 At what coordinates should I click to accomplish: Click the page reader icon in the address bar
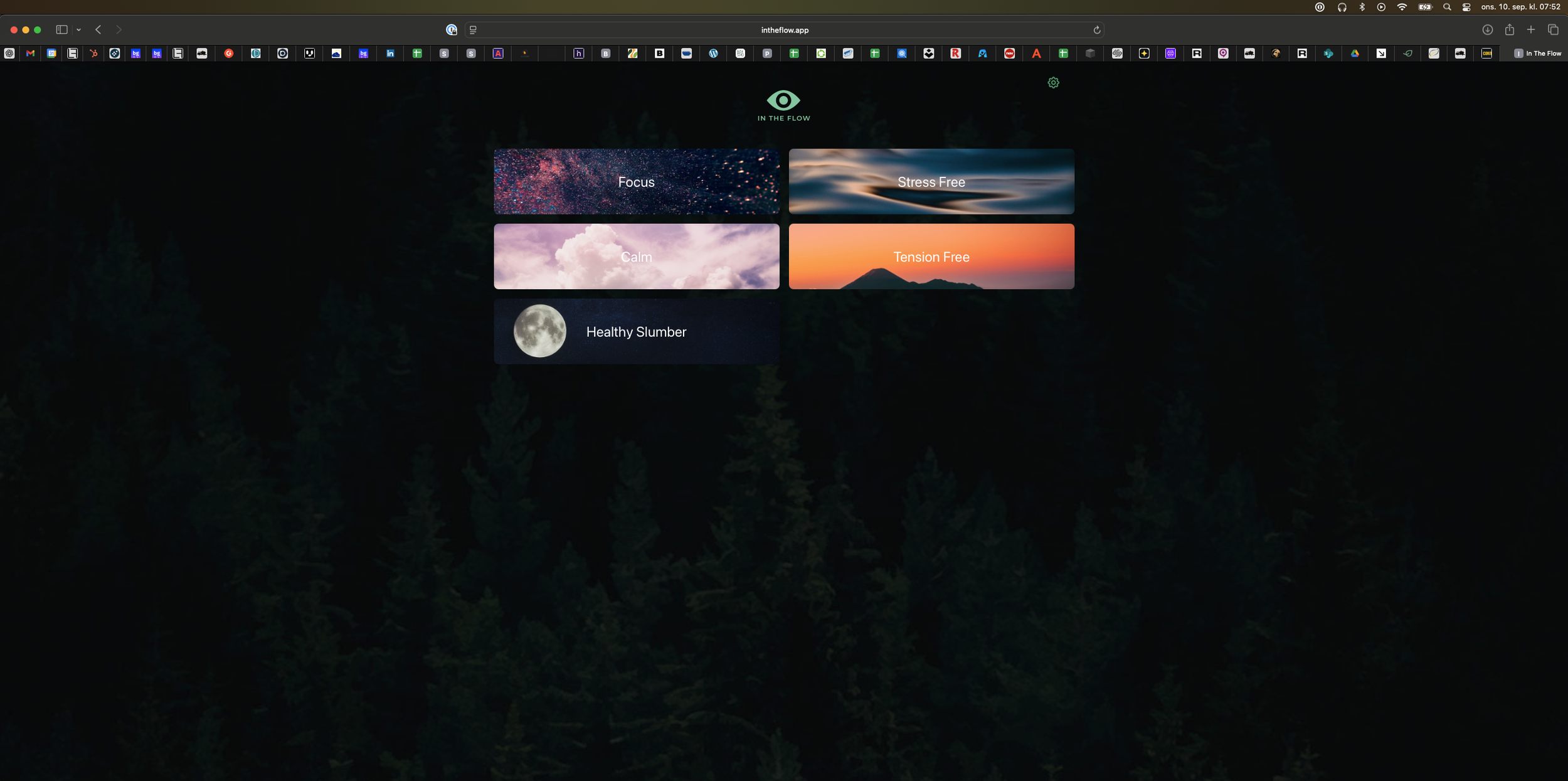tap(474, 30)
